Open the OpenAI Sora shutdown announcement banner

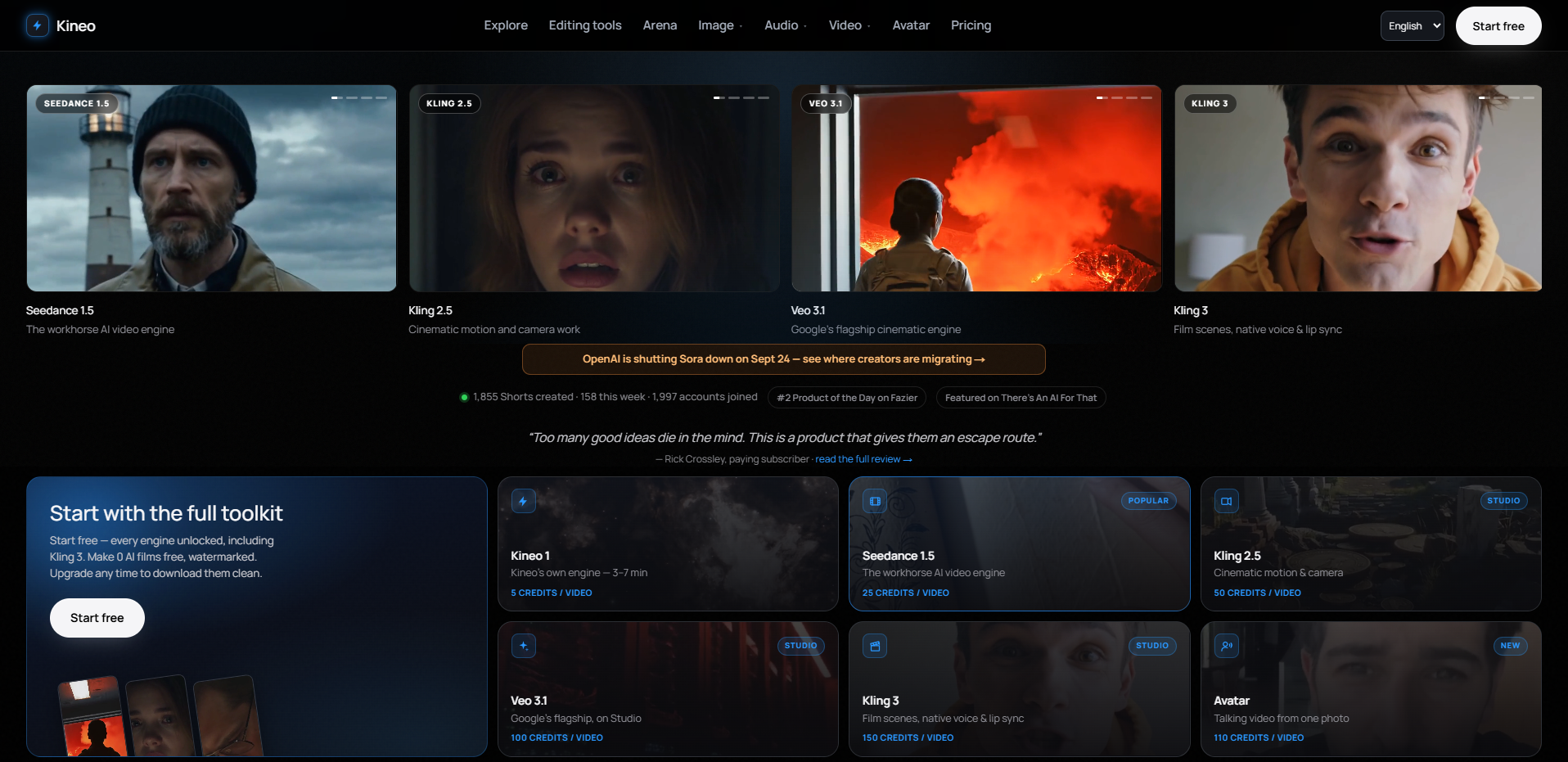point(784,359)
